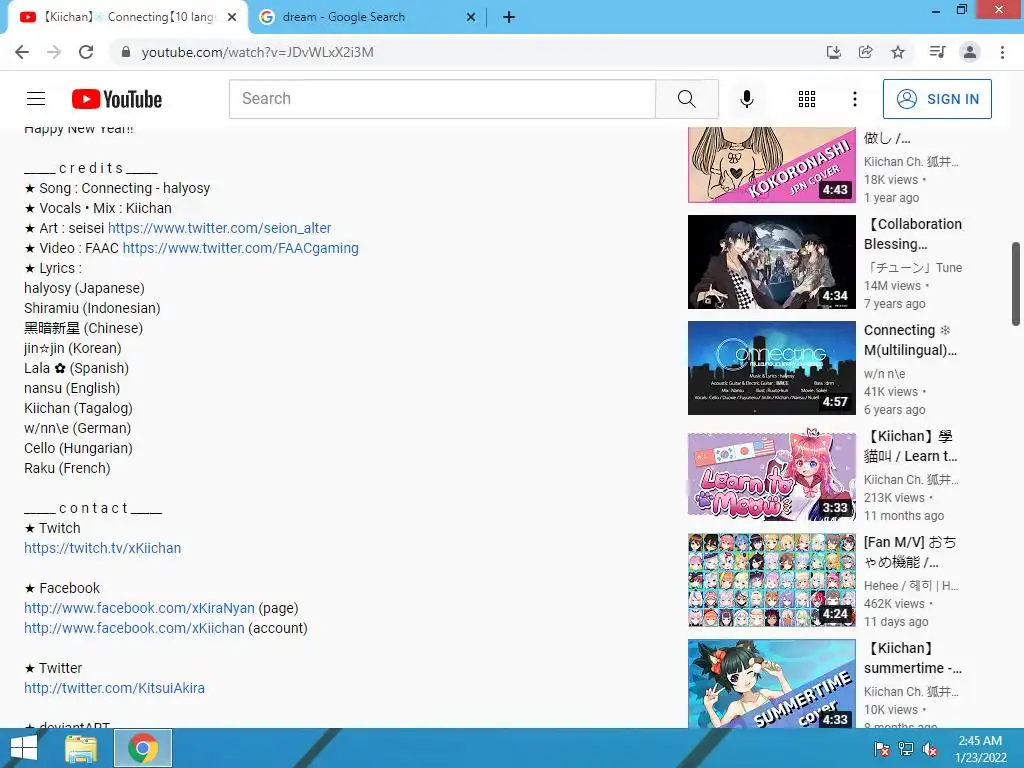Click the page vertical scrollbar thumb

click(x=1016, y=283)
